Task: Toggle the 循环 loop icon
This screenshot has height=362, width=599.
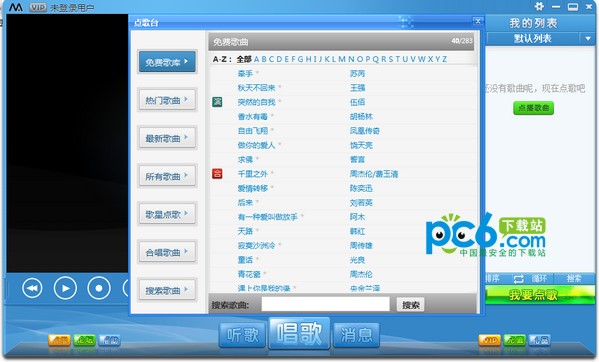Action: 519,279
